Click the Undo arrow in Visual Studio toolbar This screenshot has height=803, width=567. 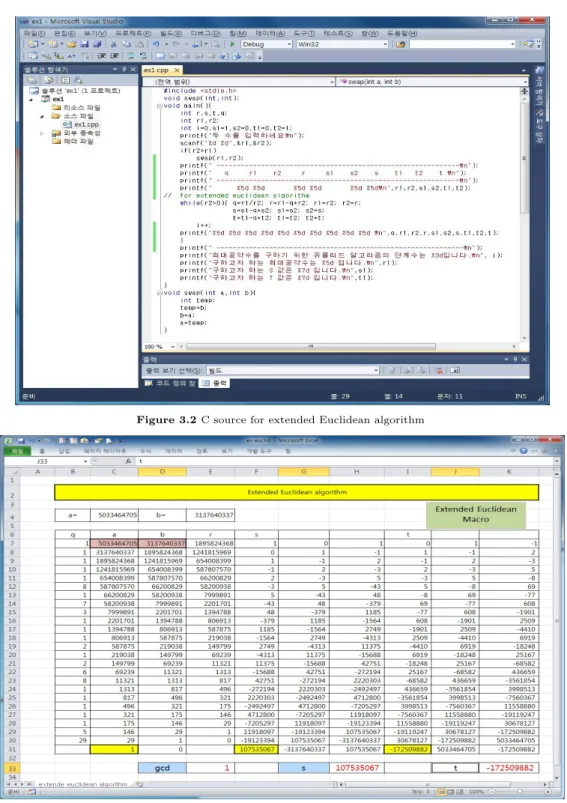click(x=156, y=45)
